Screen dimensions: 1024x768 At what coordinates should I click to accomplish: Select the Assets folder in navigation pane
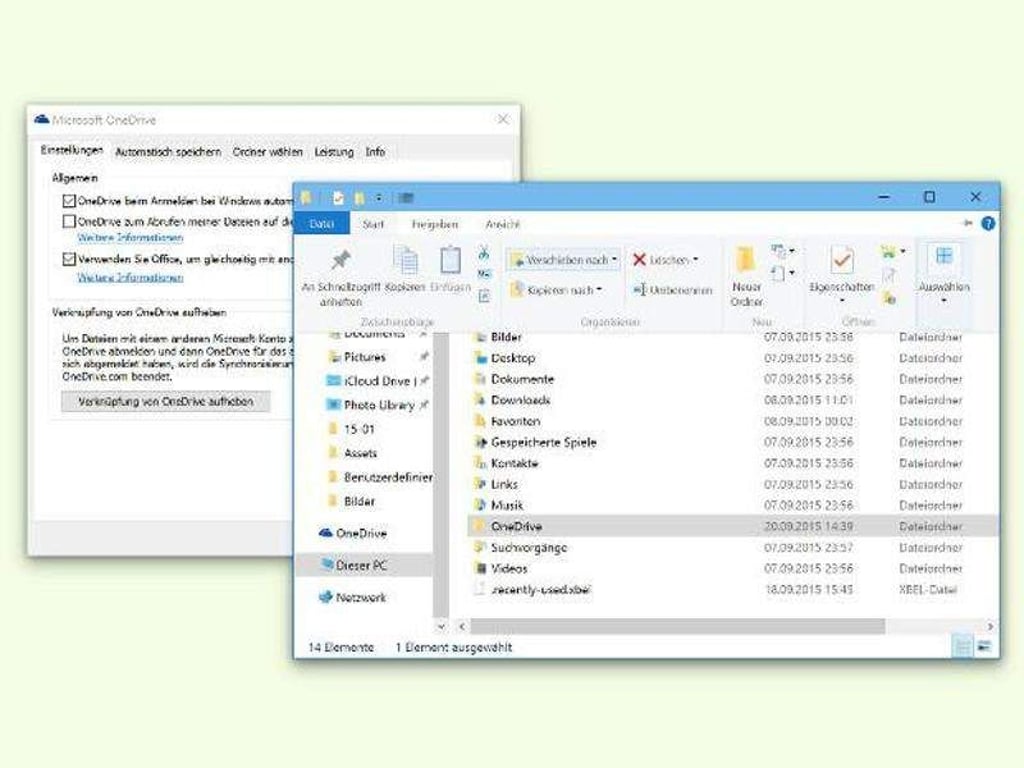pyautogui.click(x=360, y=453)
